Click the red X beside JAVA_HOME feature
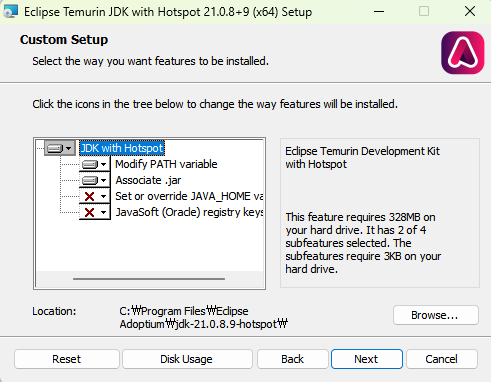The image size is (491, 382). pyautogui.click(x=89, y=196)
